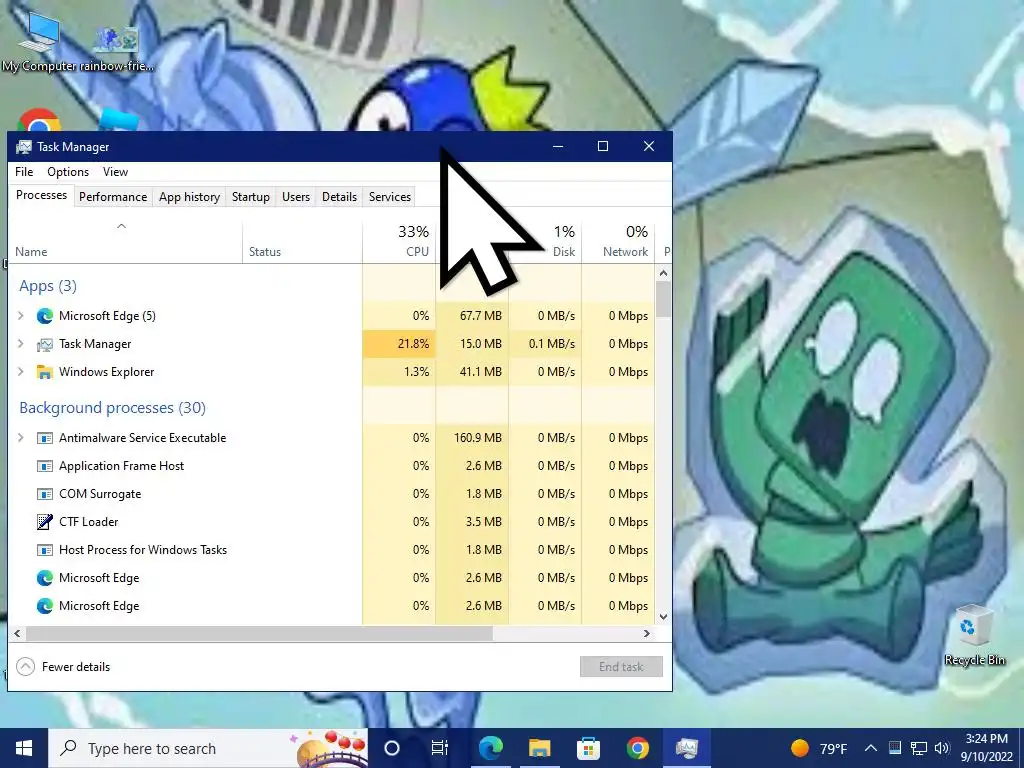Image resolution: width=1024 pixels, height=768 pixels.
Task: Collapse view with Fewer details
Action: pyautogui.click(x=63, y=667)
